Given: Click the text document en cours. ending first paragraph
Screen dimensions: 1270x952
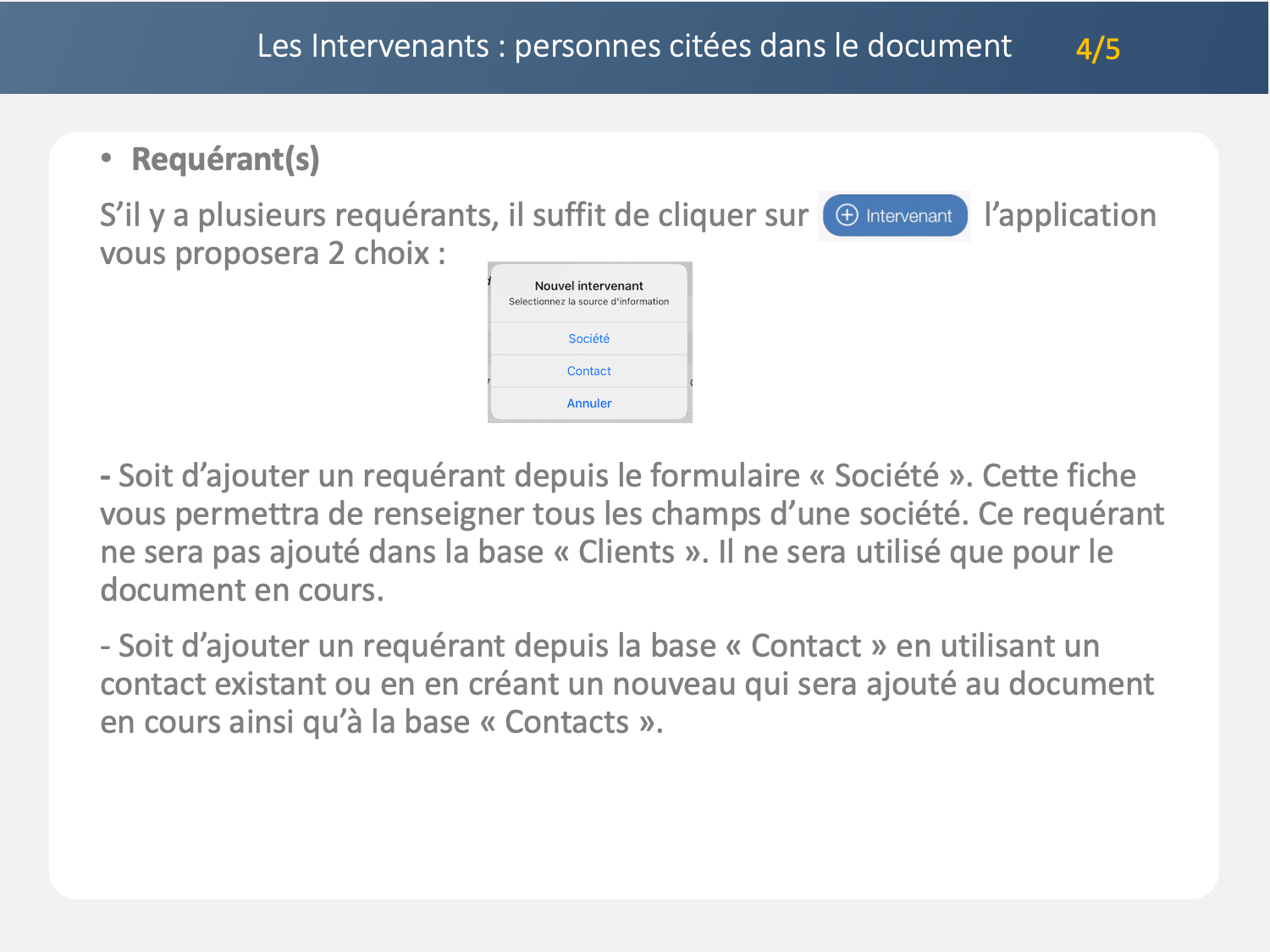Looking at the screenshot, I should coord(241,590).
